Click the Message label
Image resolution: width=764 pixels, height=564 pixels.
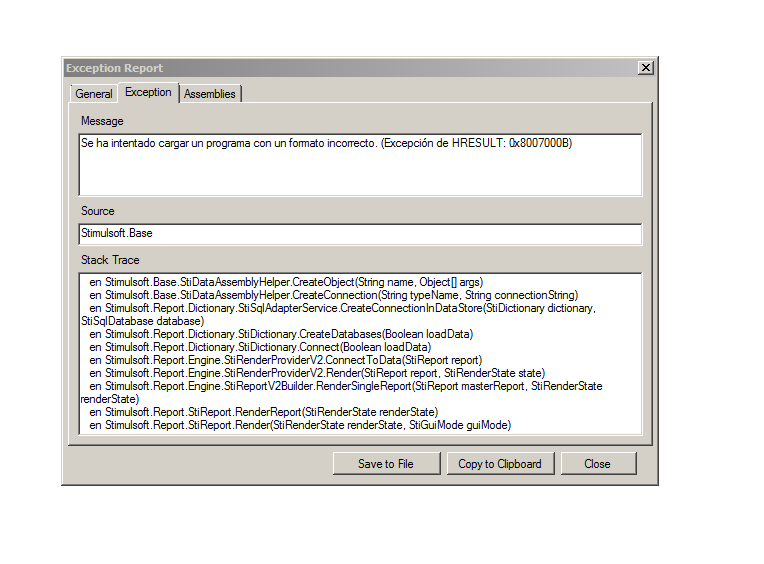[x=102, y=121]
